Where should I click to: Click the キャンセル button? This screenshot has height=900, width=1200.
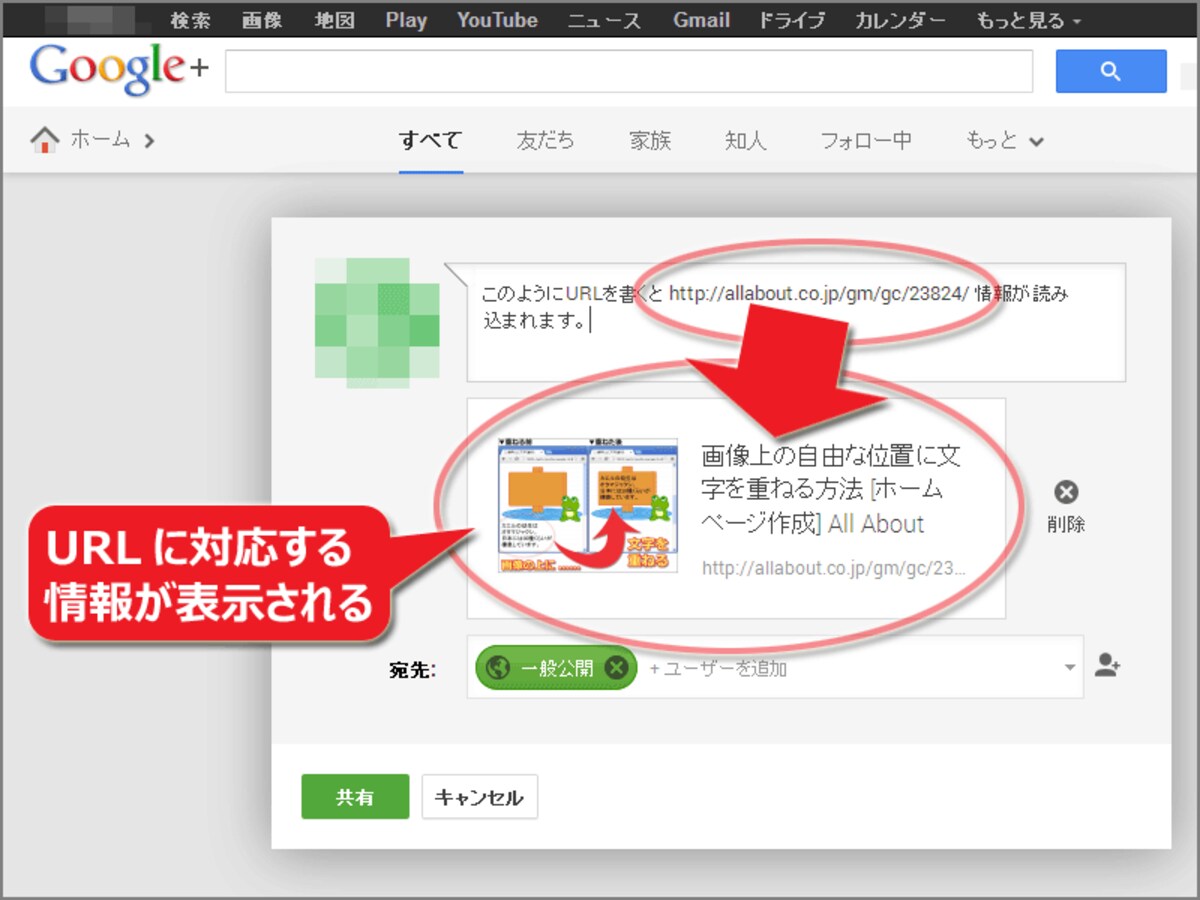point(479,797)
